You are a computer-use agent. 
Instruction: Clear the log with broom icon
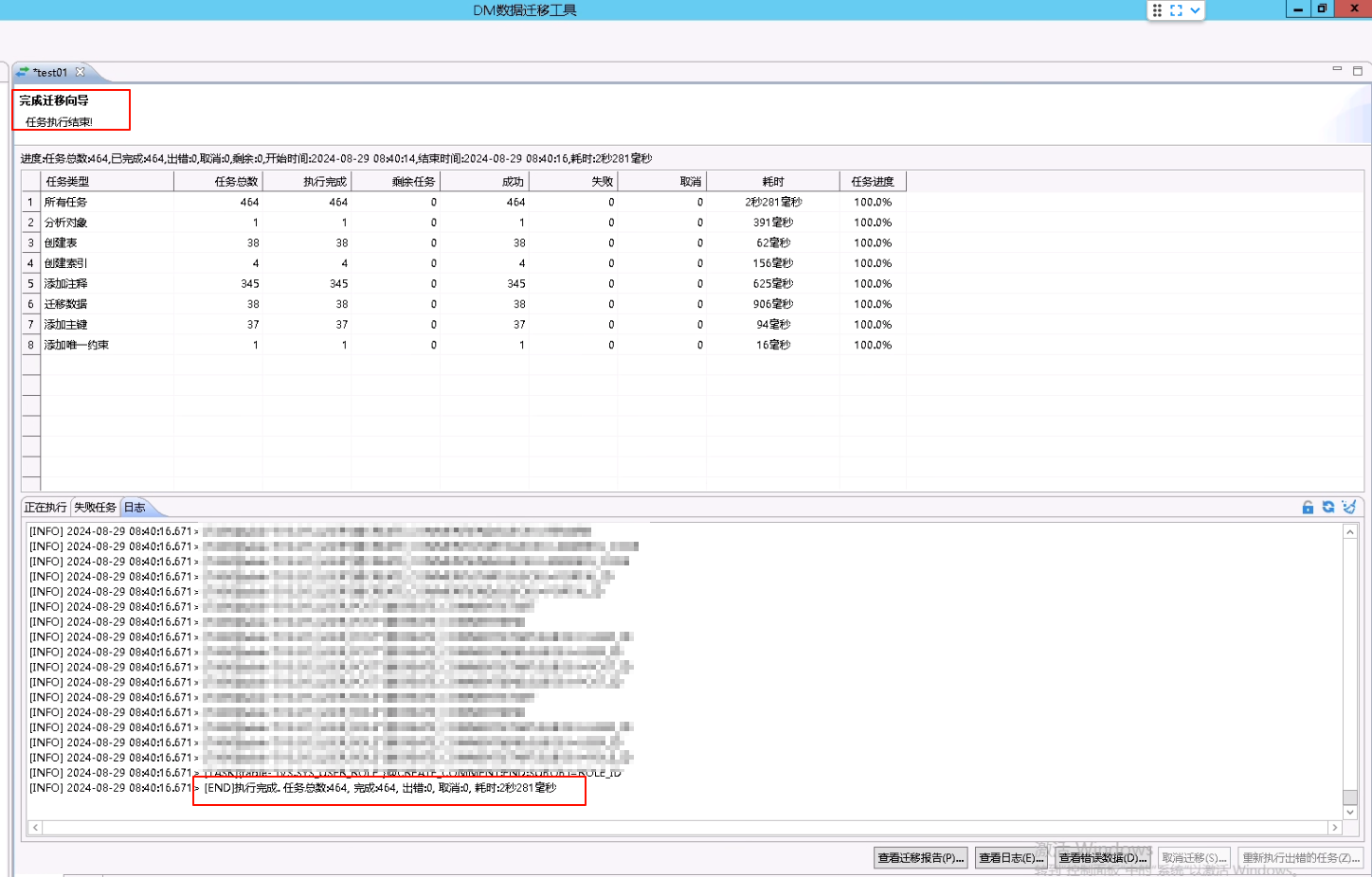(x=1349, y=508)
